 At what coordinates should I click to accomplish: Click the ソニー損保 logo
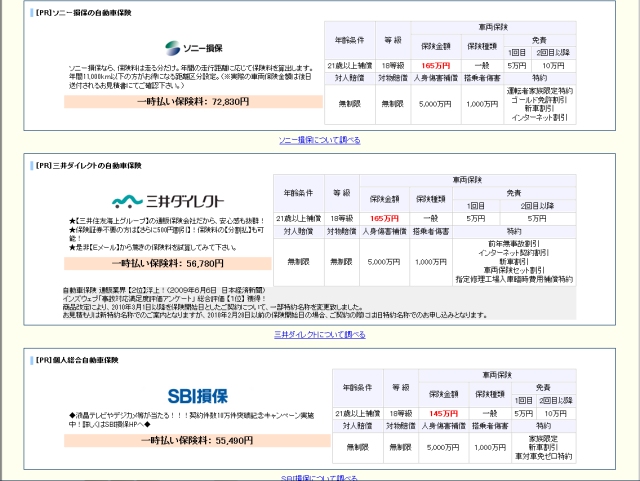tap(193, 48)
